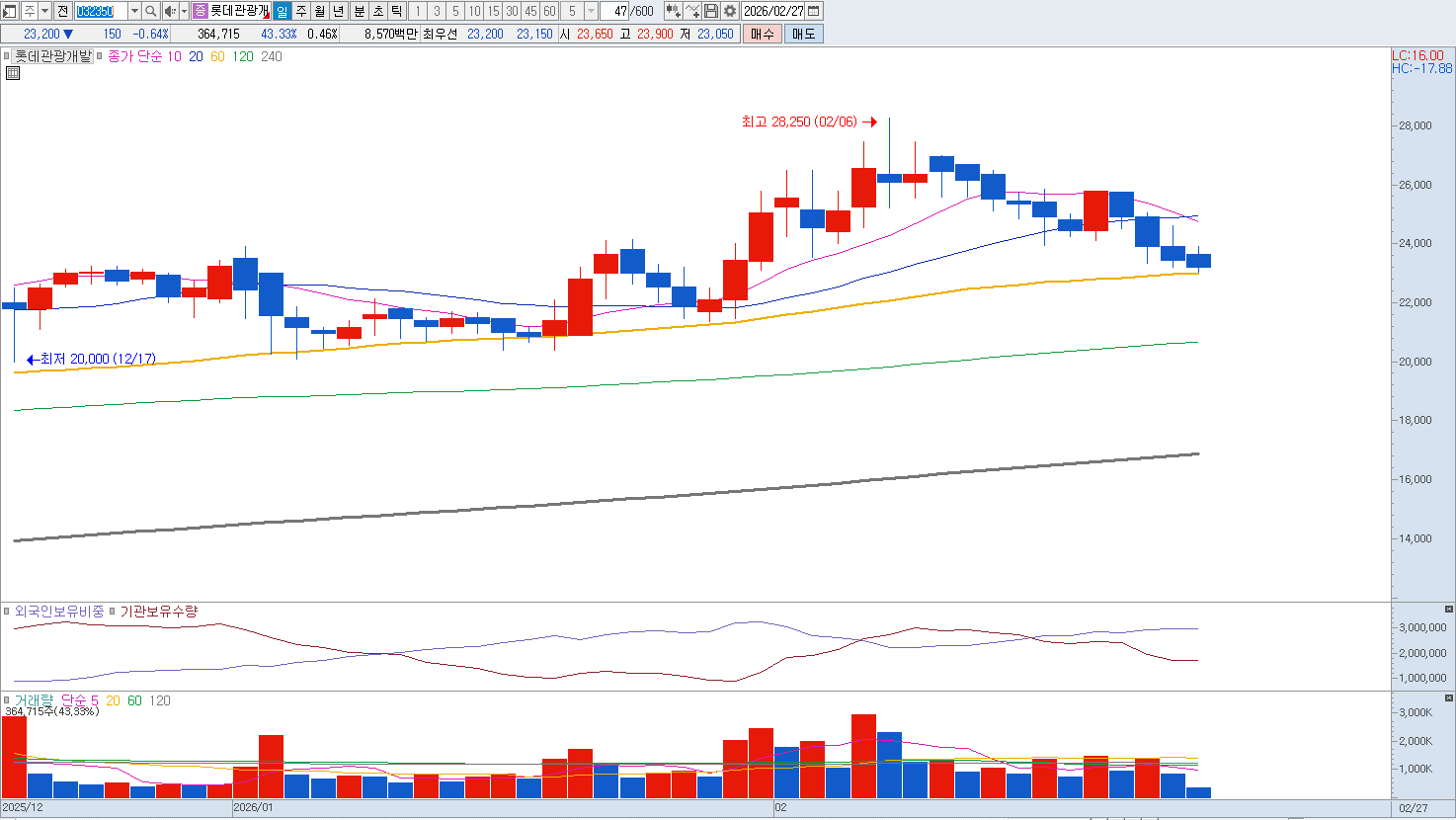This screenshot has height=820, width=1456.
Task: Click the stock search magnifier icon
Action: pos(150,11)
